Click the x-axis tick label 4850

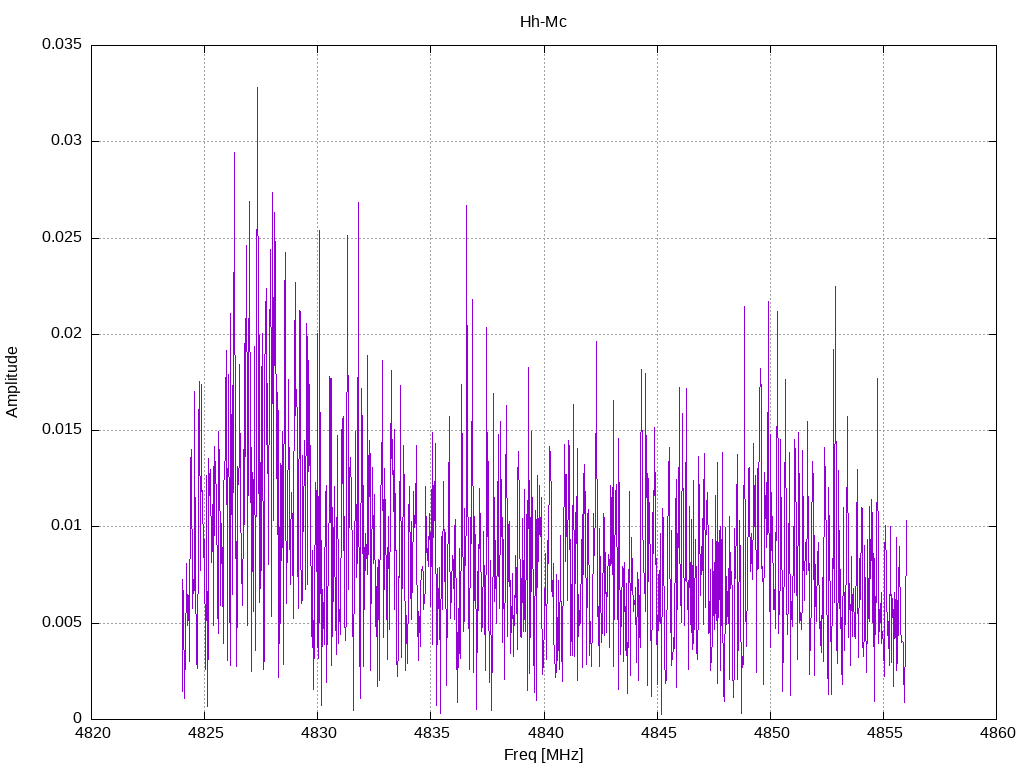pyautogui.click(x=771, y=733)
